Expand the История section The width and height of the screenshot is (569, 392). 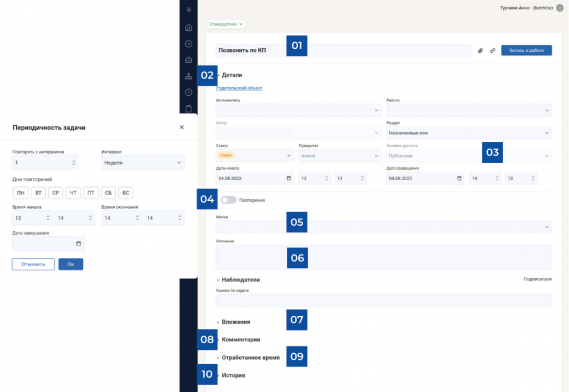233,375
